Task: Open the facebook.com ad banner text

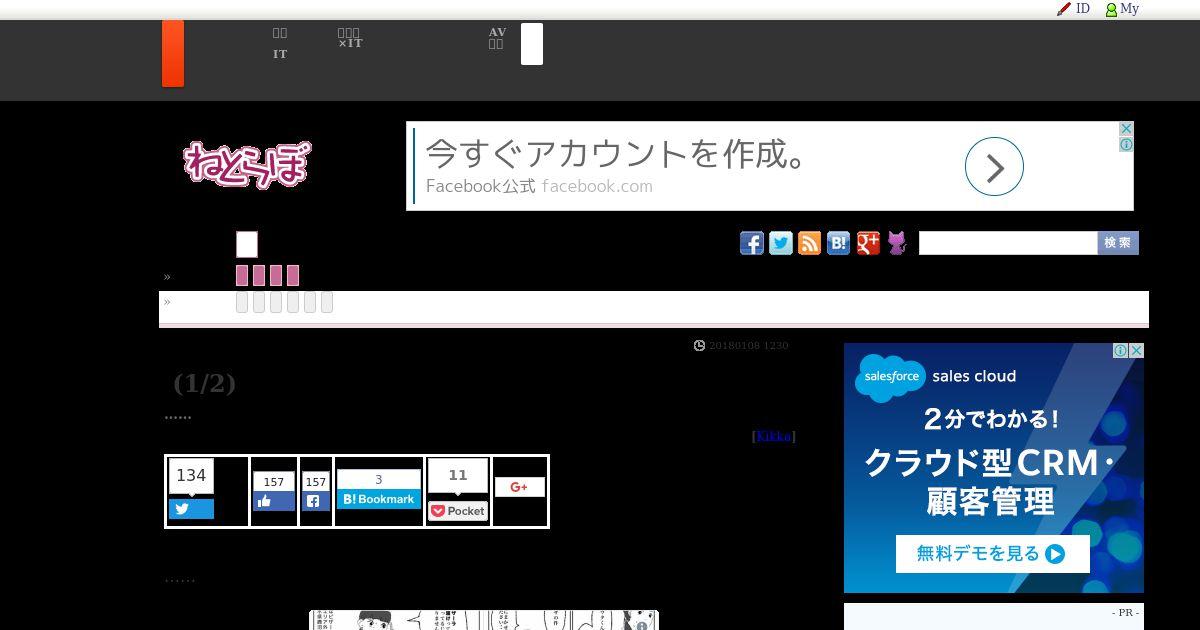Action: (597, 186)
